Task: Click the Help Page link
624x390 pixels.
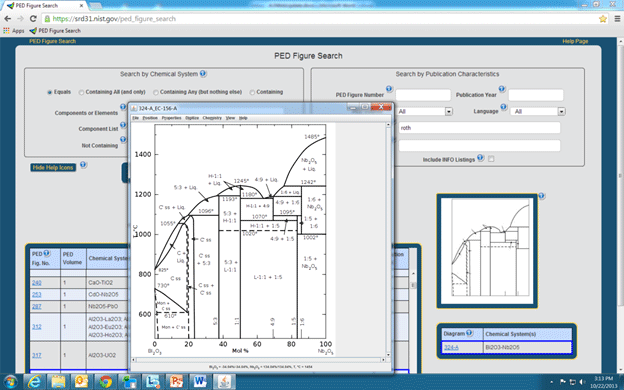Action: pyautogui.click(x=575, y=41)
